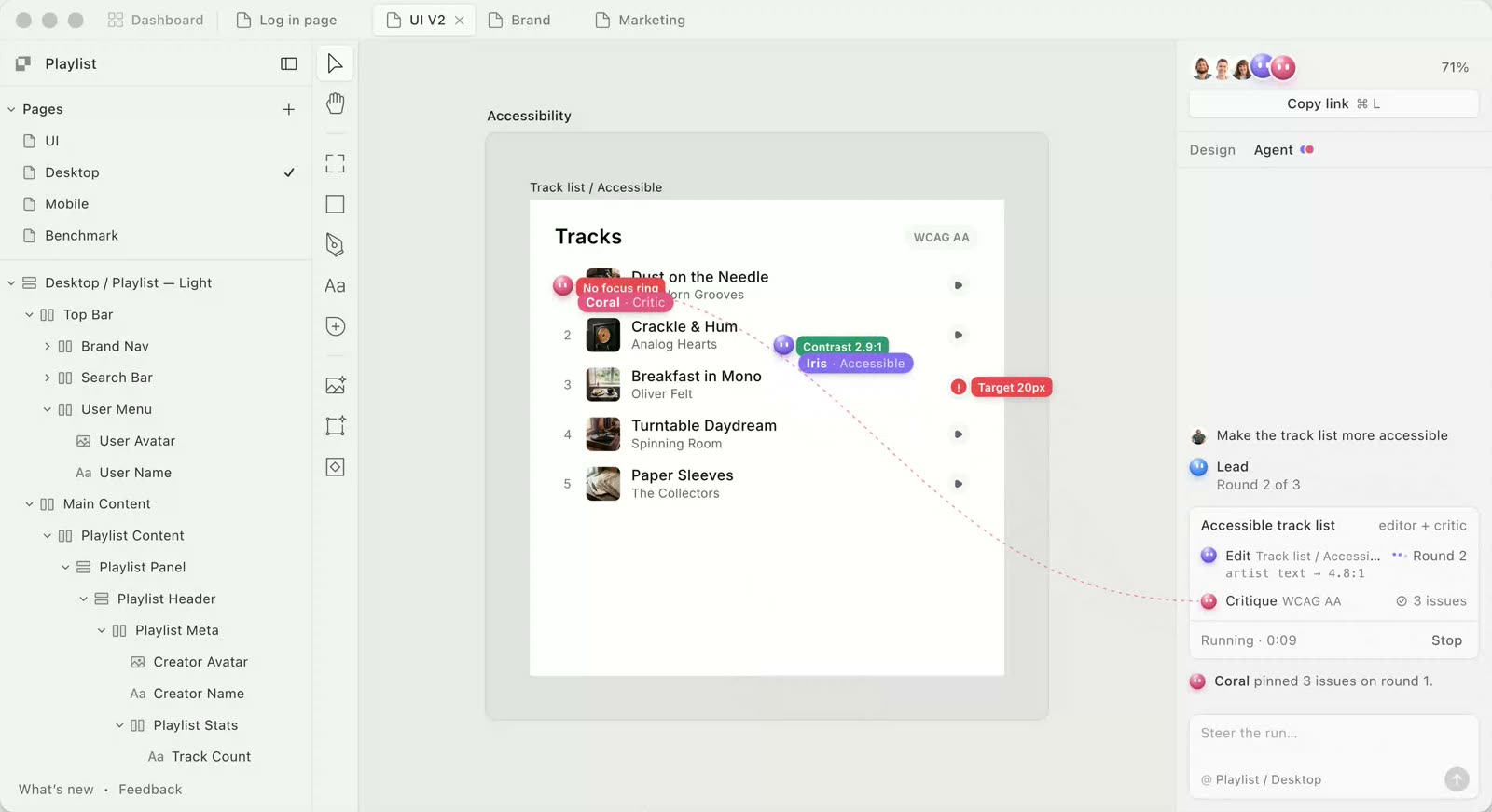
Task: Select the Image insert tool
Action: 335,385
